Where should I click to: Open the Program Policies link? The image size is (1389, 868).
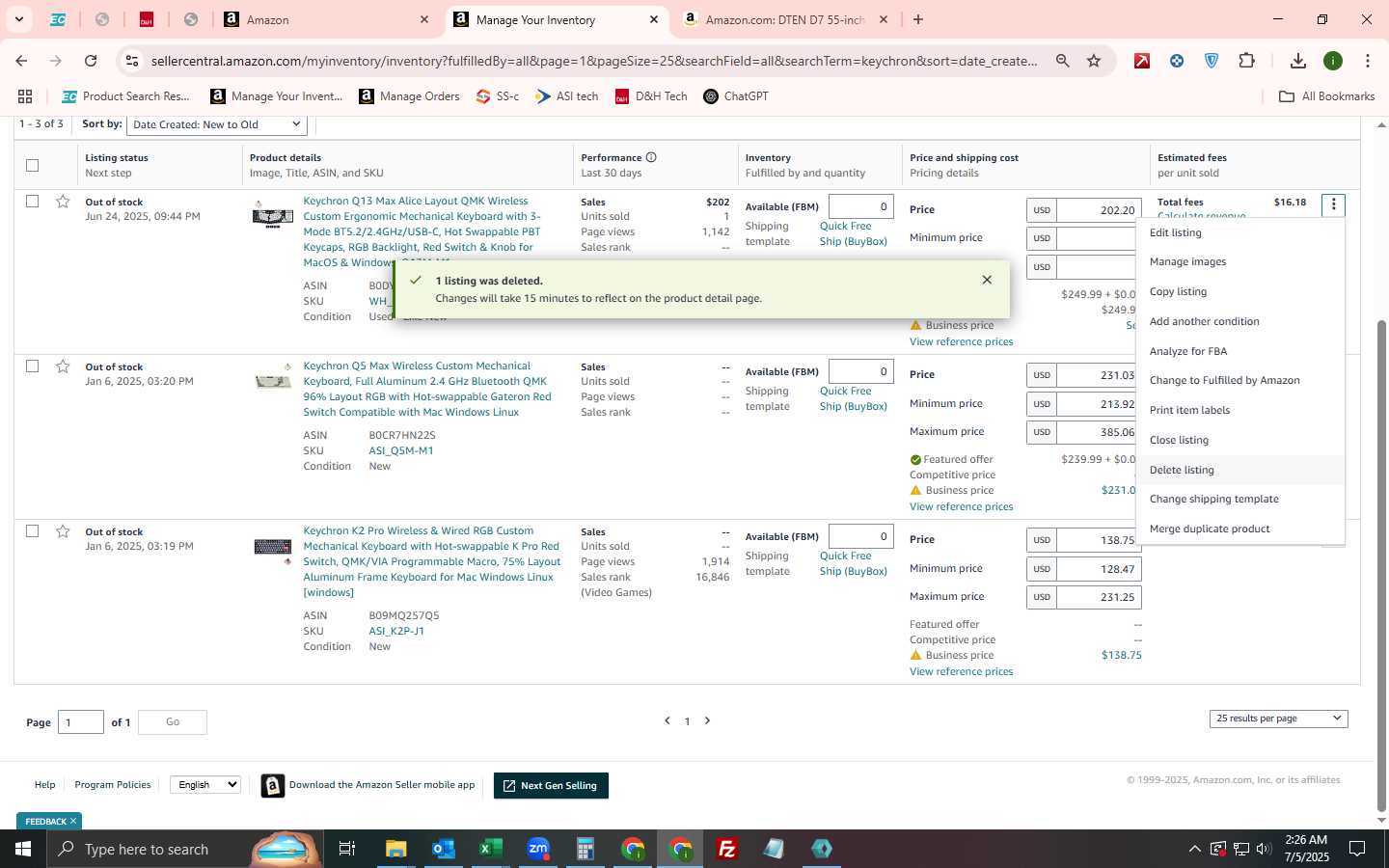(x=113, y=784)
